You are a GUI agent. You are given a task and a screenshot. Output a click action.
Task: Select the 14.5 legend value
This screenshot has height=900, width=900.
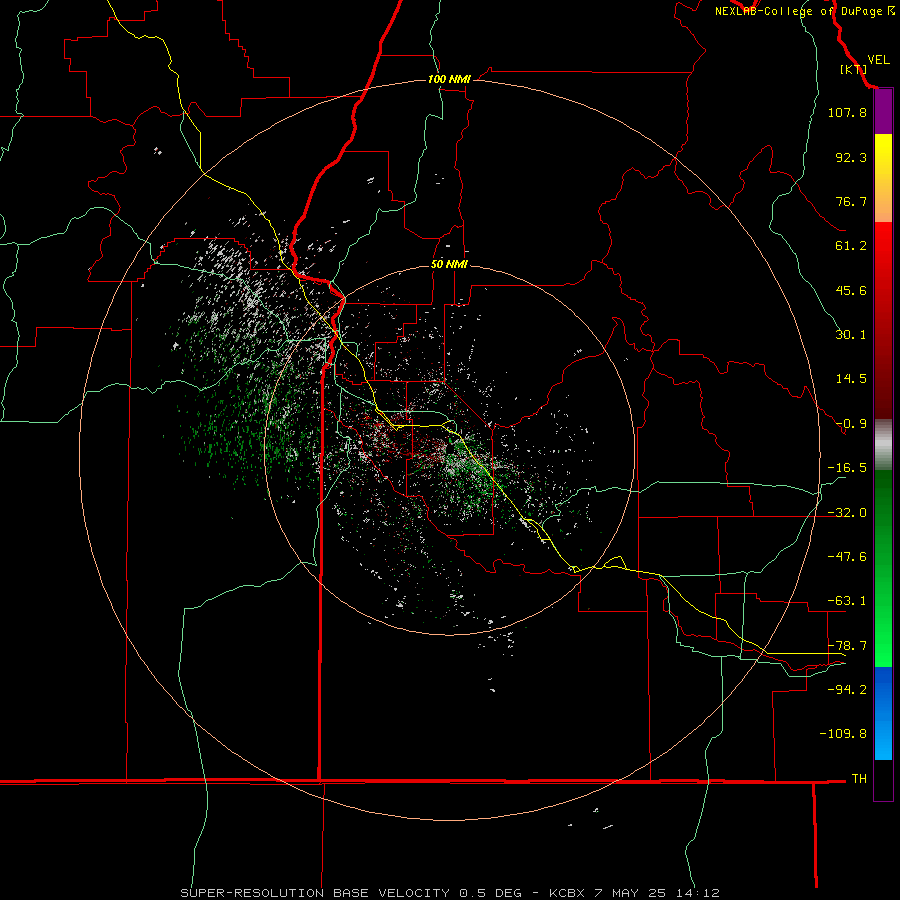click(x=851, y=379)
